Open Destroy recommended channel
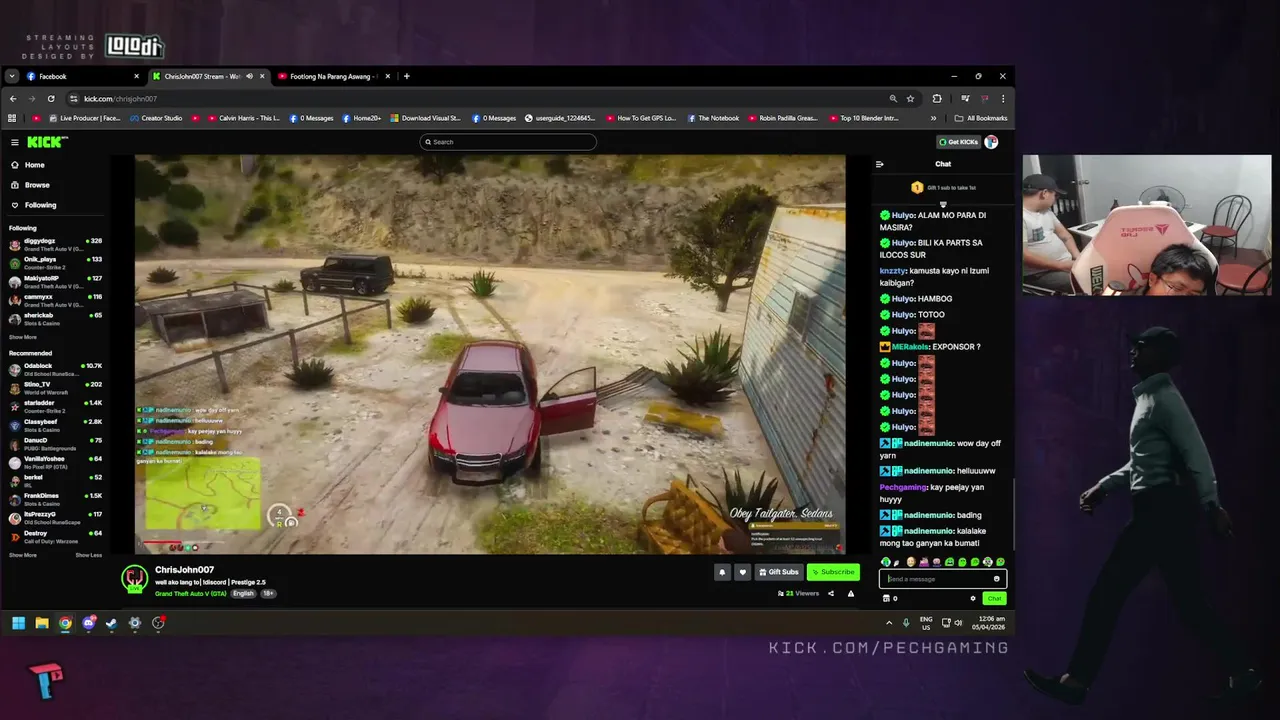The width and height of the screenshot is (1280, 720). point(57,536)
